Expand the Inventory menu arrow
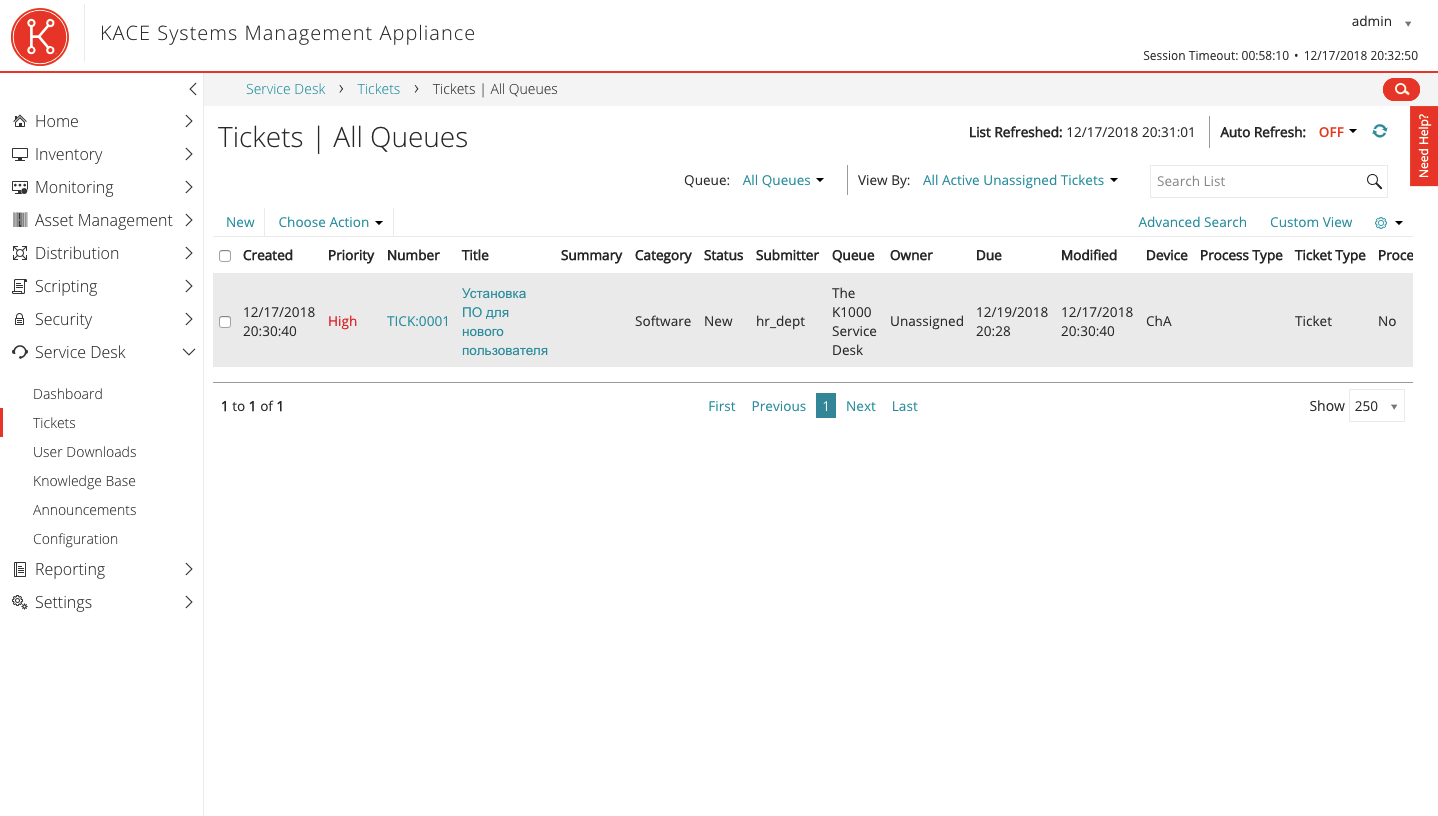1438x816 pixels. pos(189,154)
